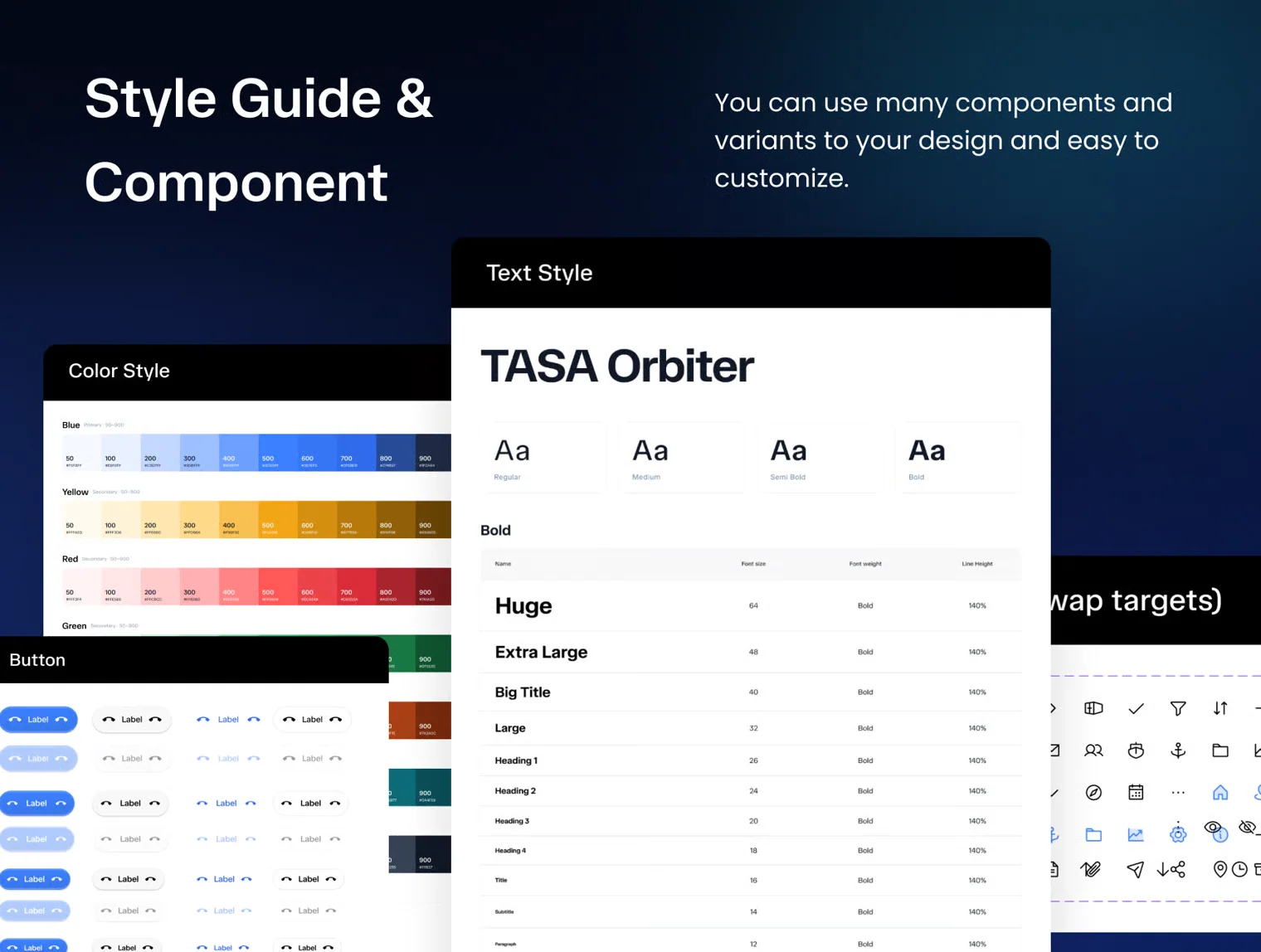This screenshot has height=952, width=1261.
Task: Click the crossed-out eye hide icon
Action: coord(1248,828)
